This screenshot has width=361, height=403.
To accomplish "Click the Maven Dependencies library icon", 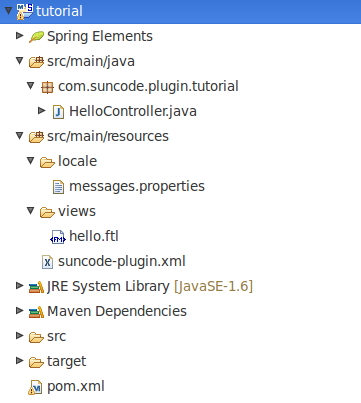I will (x=36, y=312).
